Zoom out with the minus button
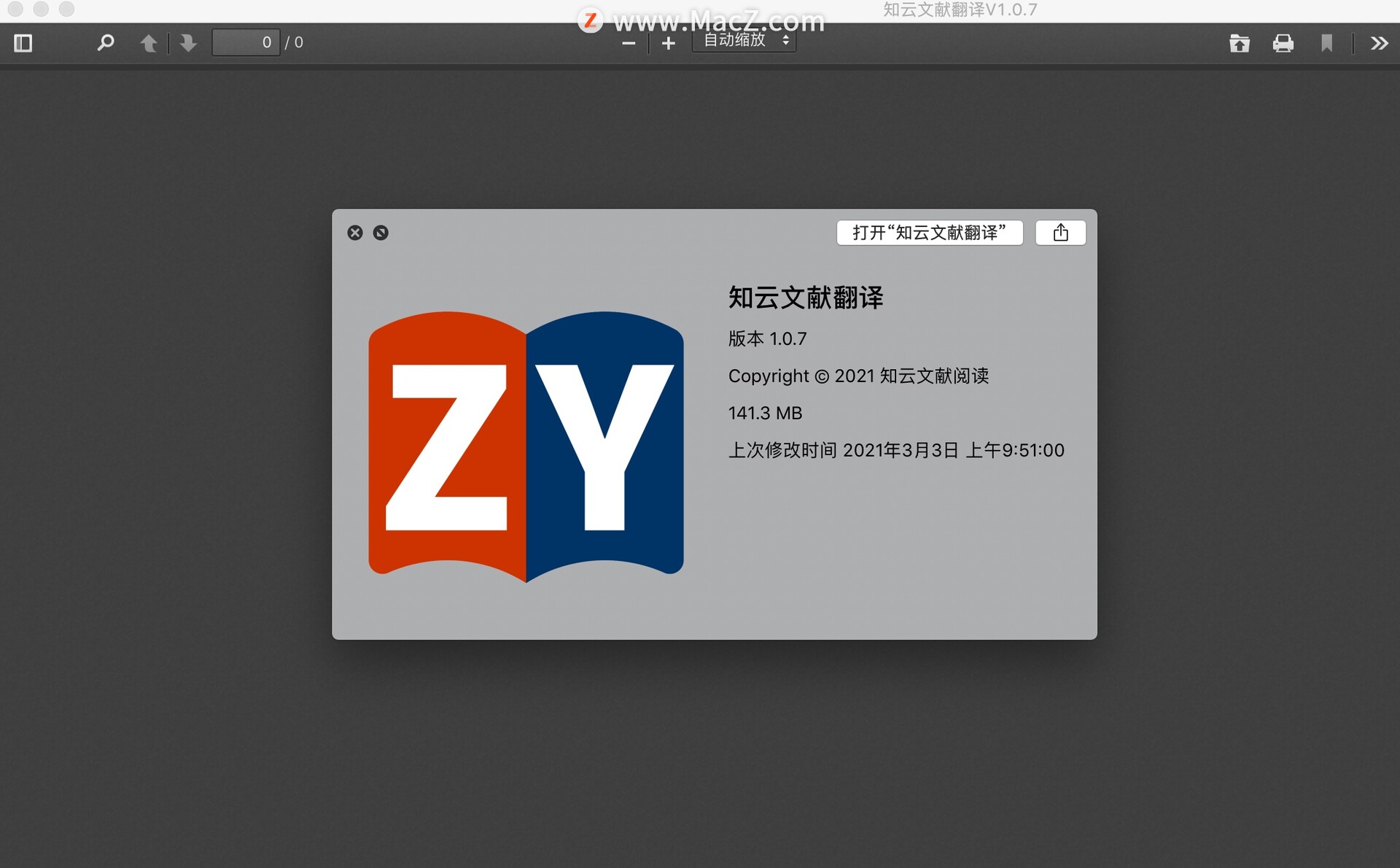The height and width of the screenshot is (868, 1400). click(x=629, y=44)
